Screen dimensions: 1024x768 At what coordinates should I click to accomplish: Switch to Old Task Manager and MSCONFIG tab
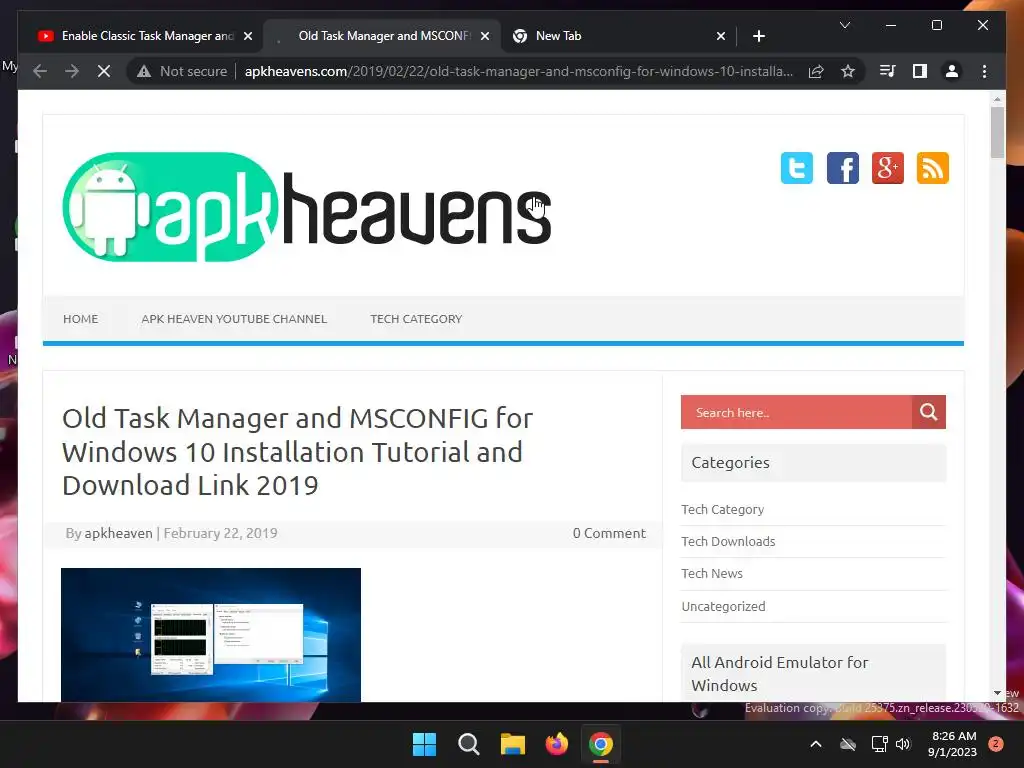pos(383,36)
